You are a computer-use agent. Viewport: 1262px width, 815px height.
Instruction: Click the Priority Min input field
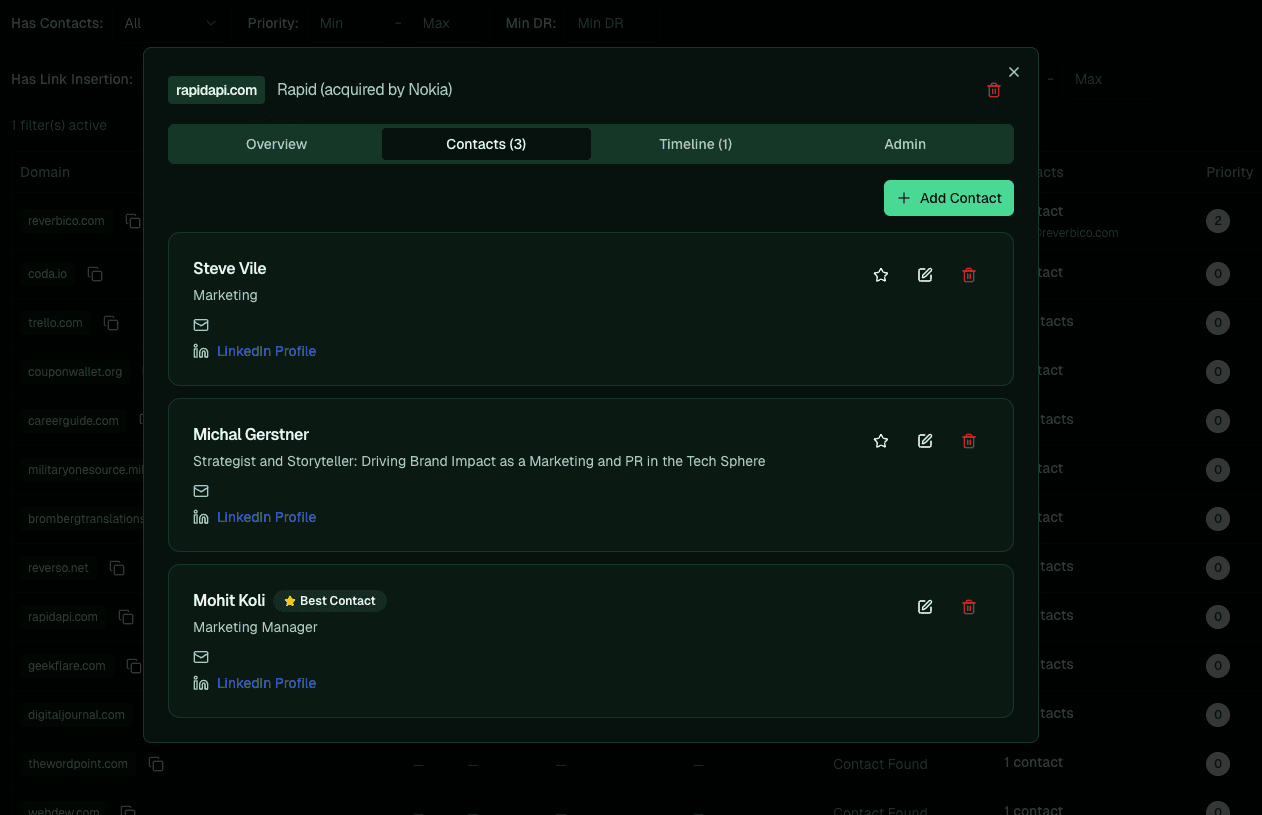348,23
